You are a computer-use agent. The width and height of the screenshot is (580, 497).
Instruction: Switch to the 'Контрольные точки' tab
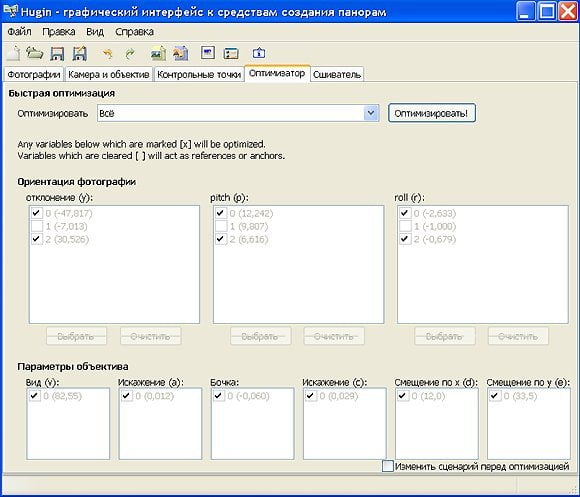pos(199,74)
